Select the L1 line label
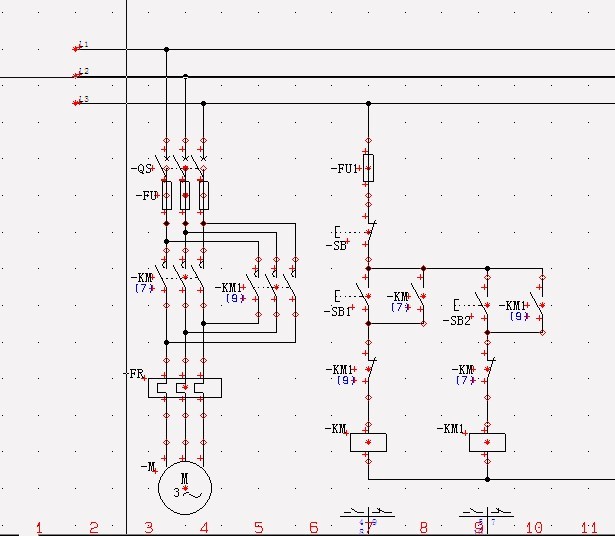 coord(83,45)
